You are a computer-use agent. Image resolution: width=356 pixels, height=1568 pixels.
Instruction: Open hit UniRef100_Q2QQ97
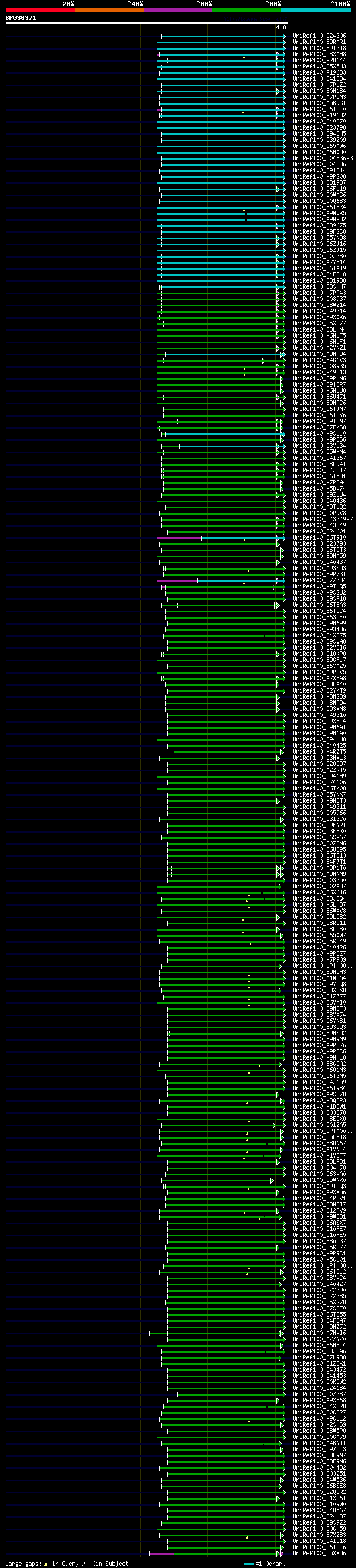pos(319,764)
